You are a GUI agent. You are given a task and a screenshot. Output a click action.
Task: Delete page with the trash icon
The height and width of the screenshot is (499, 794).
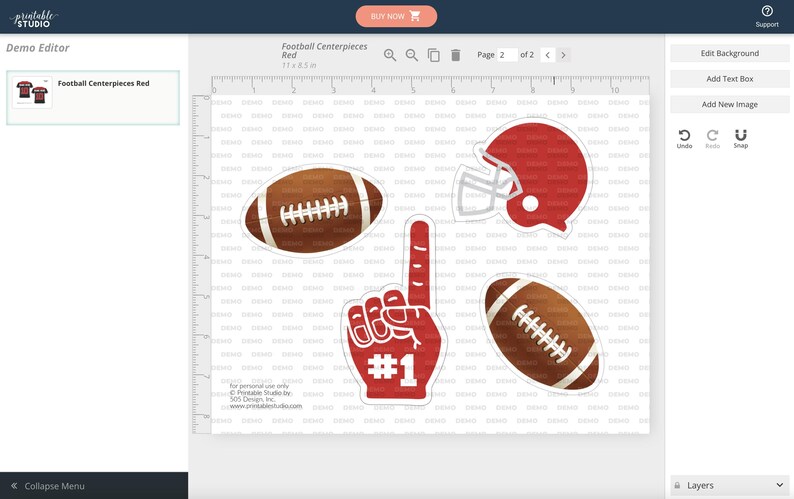456,55
